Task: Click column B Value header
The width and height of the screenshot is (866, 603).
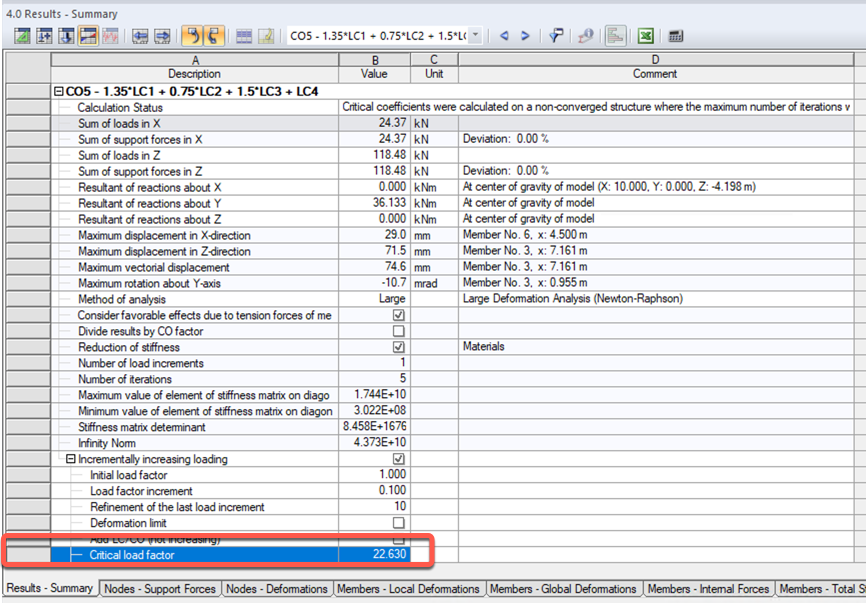Action: (374, 67)
